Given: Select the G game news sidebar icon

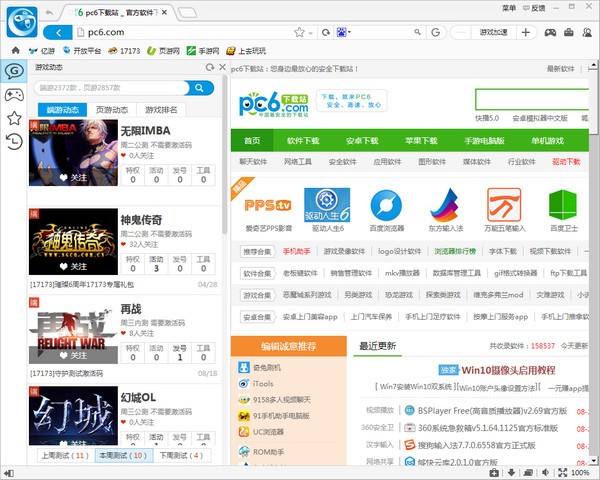Looking at the screenshot, I should [x=14, y=71].
